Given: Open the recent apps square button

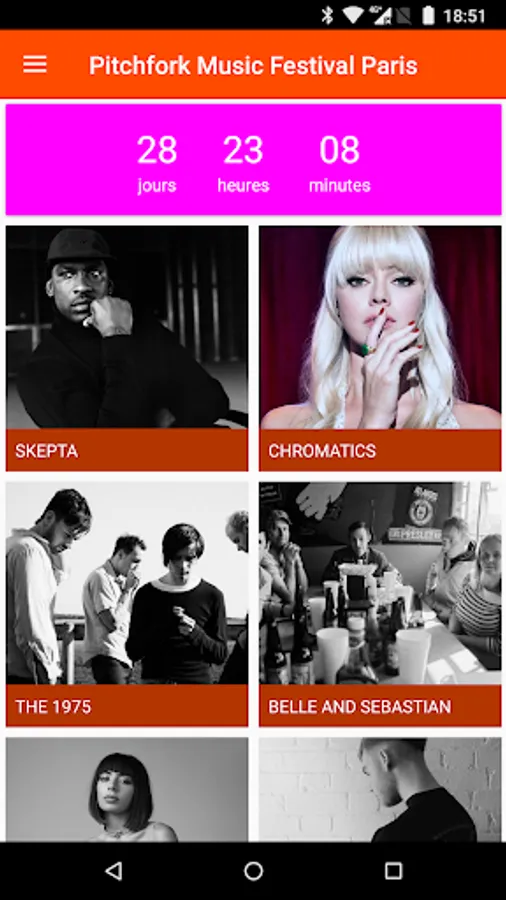Looking at the screenshot, I should 393,871.
